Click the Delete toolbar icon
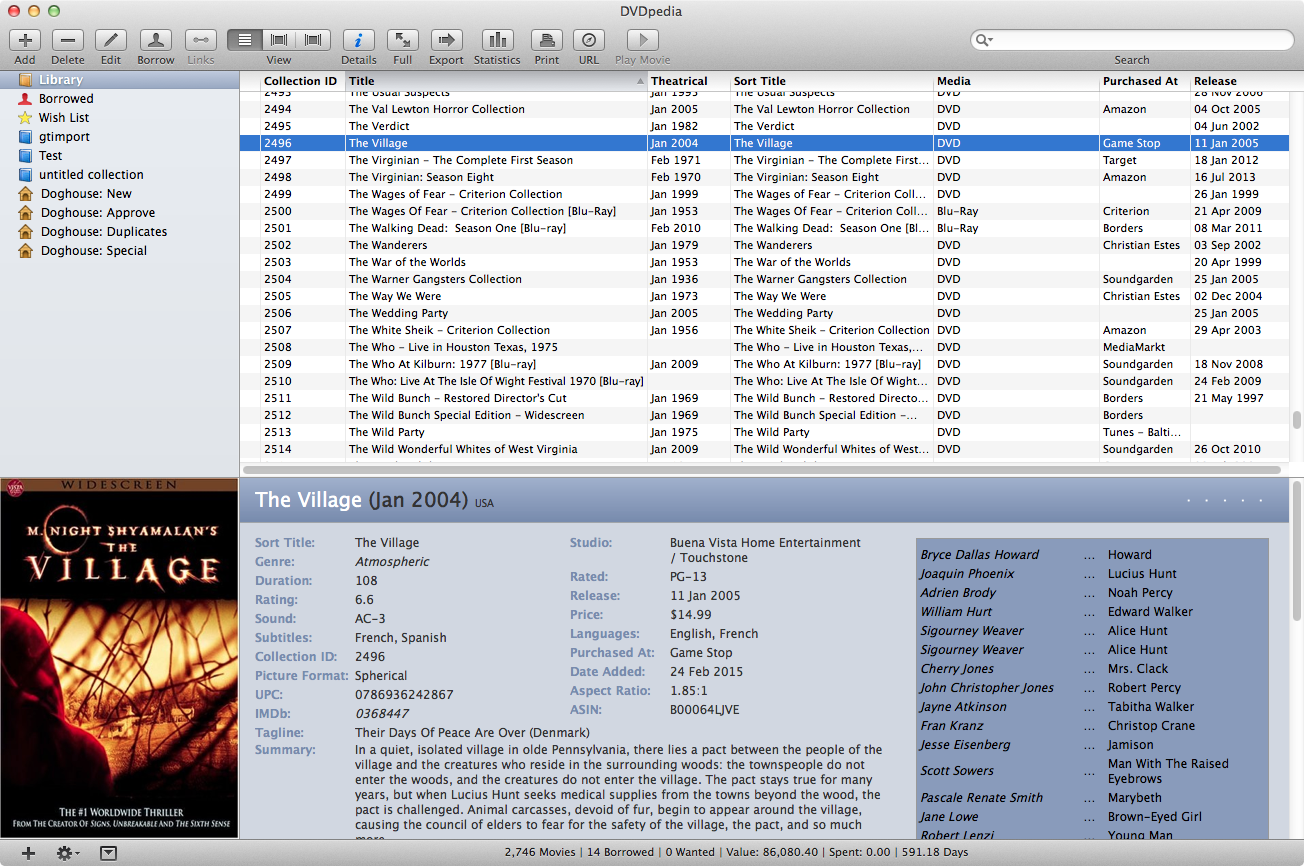 68,40
